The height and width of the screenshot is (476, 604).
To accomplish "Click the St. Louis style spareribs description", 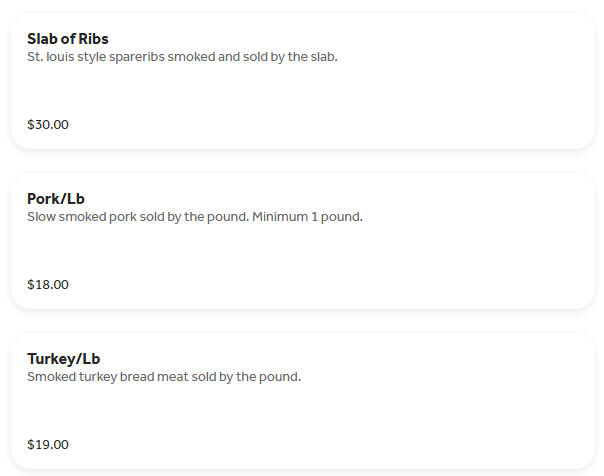I will click(182, 57).
